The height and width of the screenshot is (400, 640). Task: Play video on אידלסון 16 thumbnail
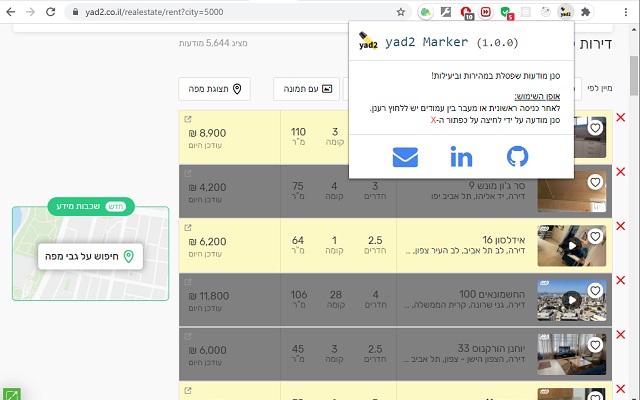pyautogui.click(x=572, y=246)
